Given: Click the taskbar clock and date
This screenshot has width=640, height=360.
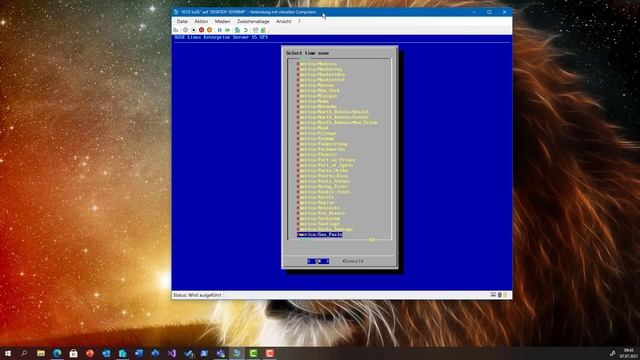Looking at the screenshot, I should point(629,353).
